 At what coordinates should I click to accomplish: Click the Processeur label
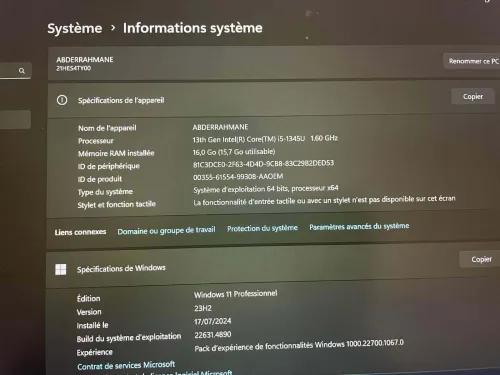[x=96, y=141]
